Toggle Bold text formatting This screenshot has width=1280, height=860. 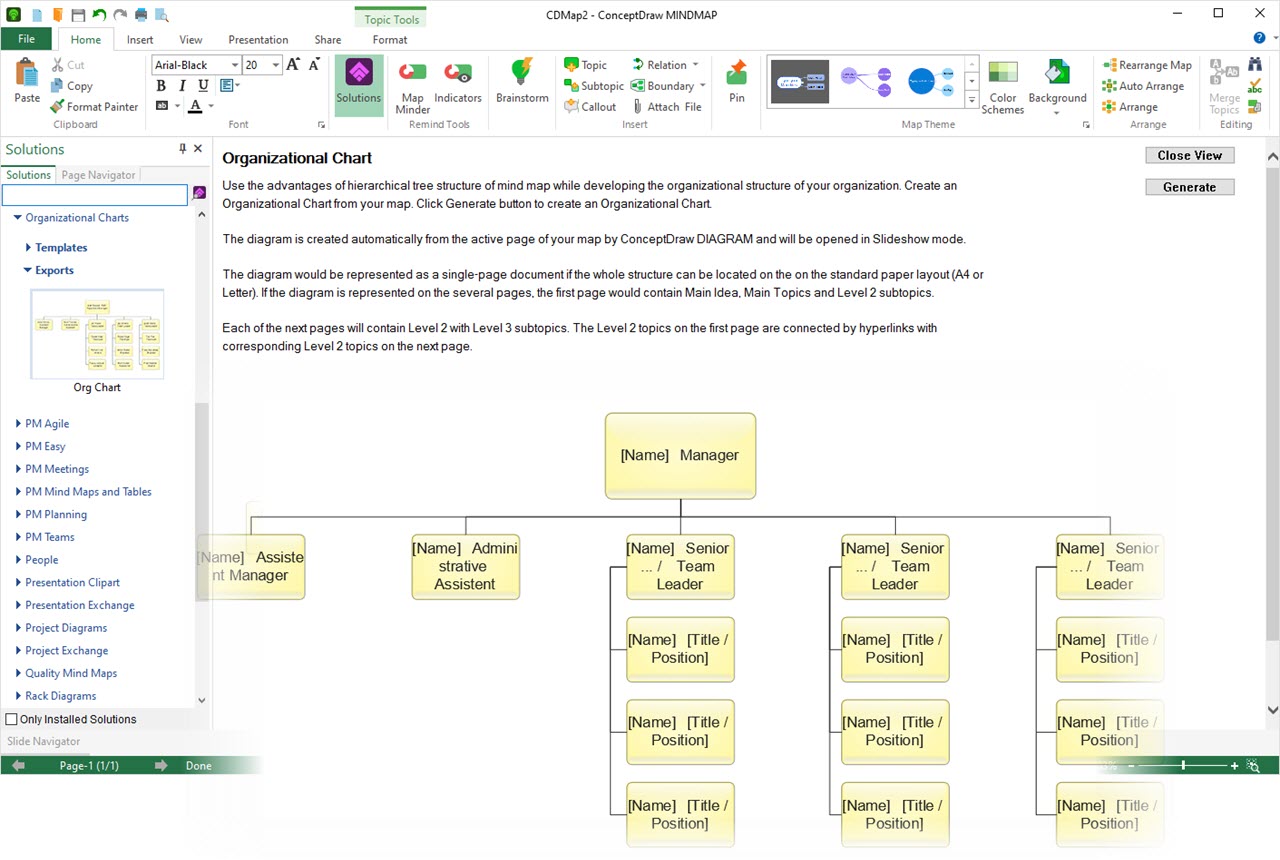[x=161, y=86]
